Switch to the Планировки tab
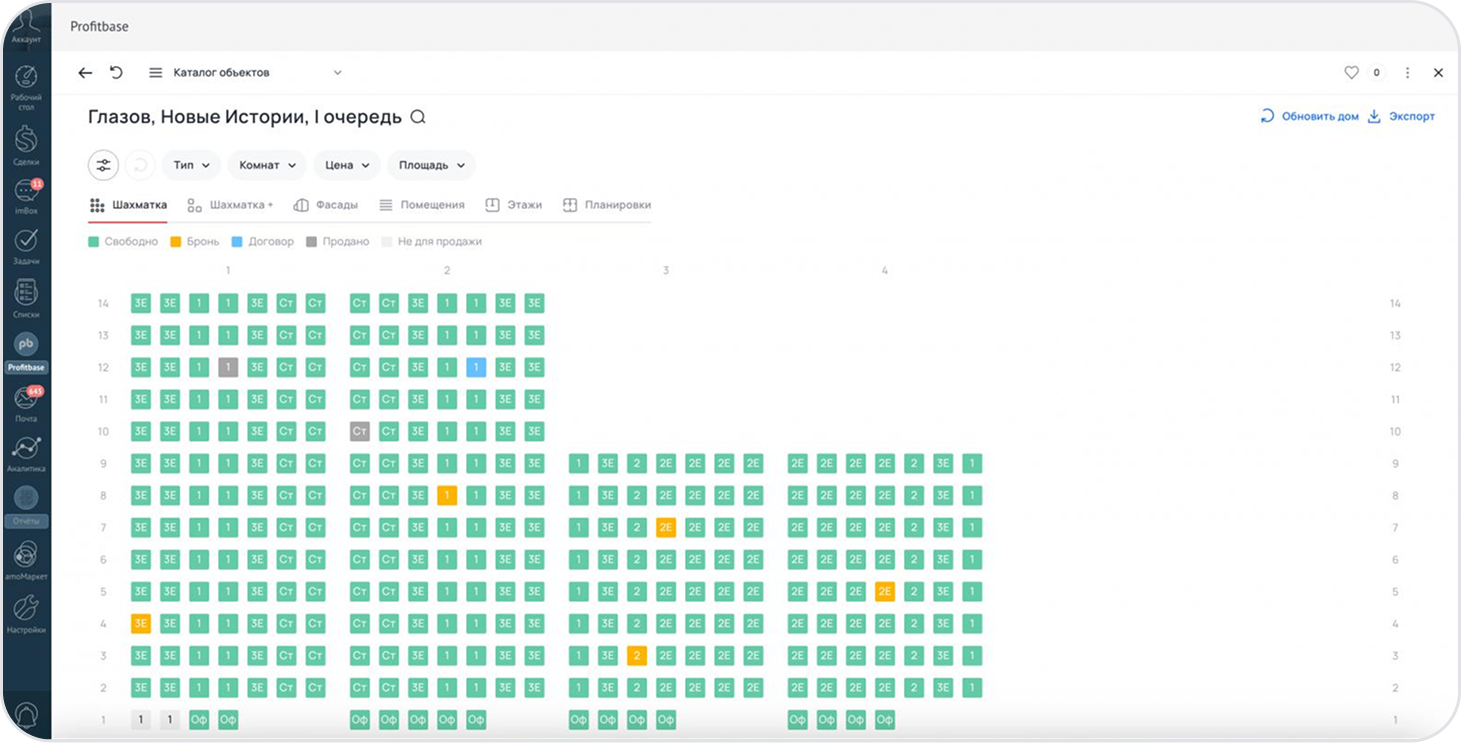This screenshot has width=1461, height=743. 607,205
